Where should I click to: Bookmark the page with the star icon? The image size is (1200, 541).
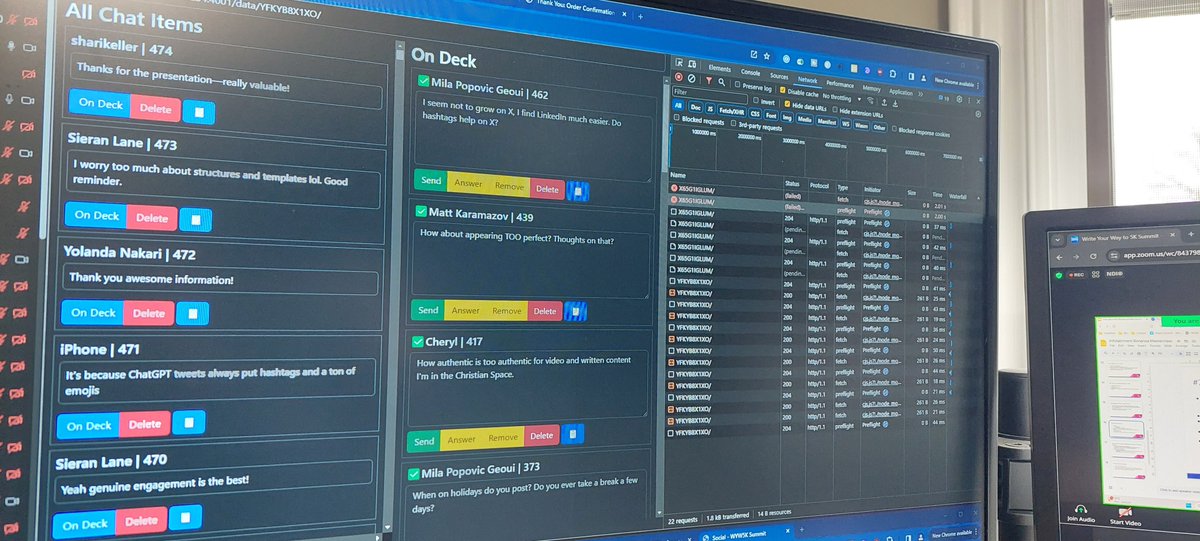766,56
